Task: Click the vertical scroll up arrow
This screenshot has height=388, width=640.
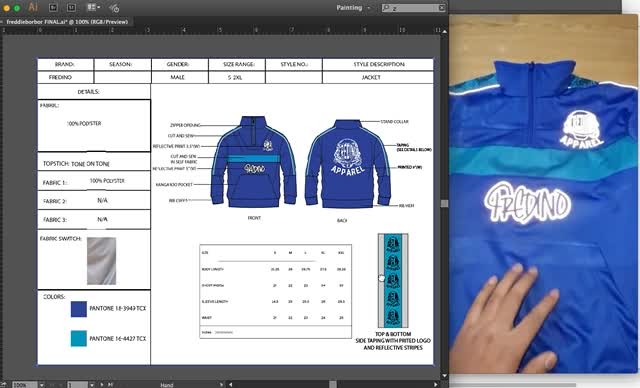Action: coord(444,31)
